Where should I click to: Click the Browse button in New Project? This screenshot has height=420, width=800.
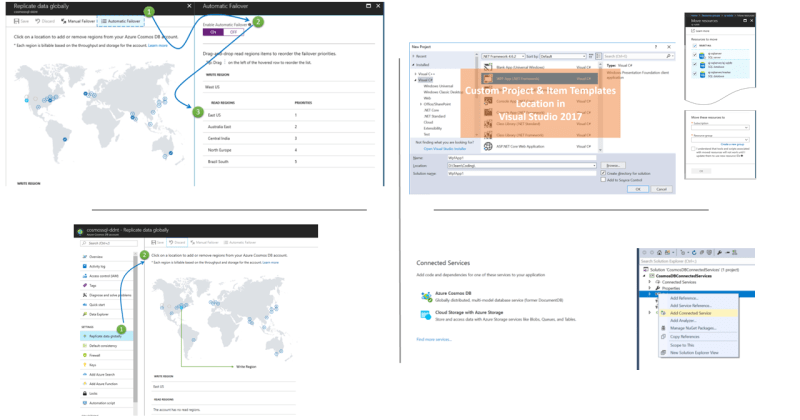(614, 165)
